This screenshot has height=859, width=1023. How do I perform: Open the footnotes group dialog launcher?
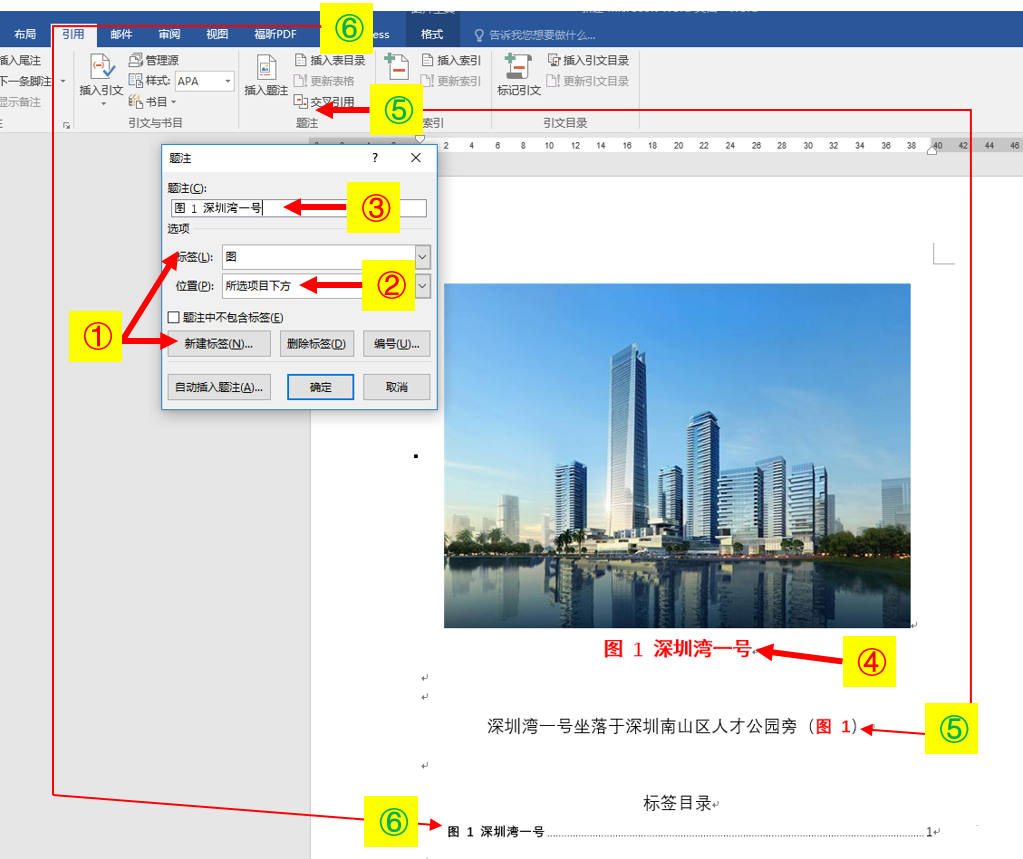[x=67, y=125]
